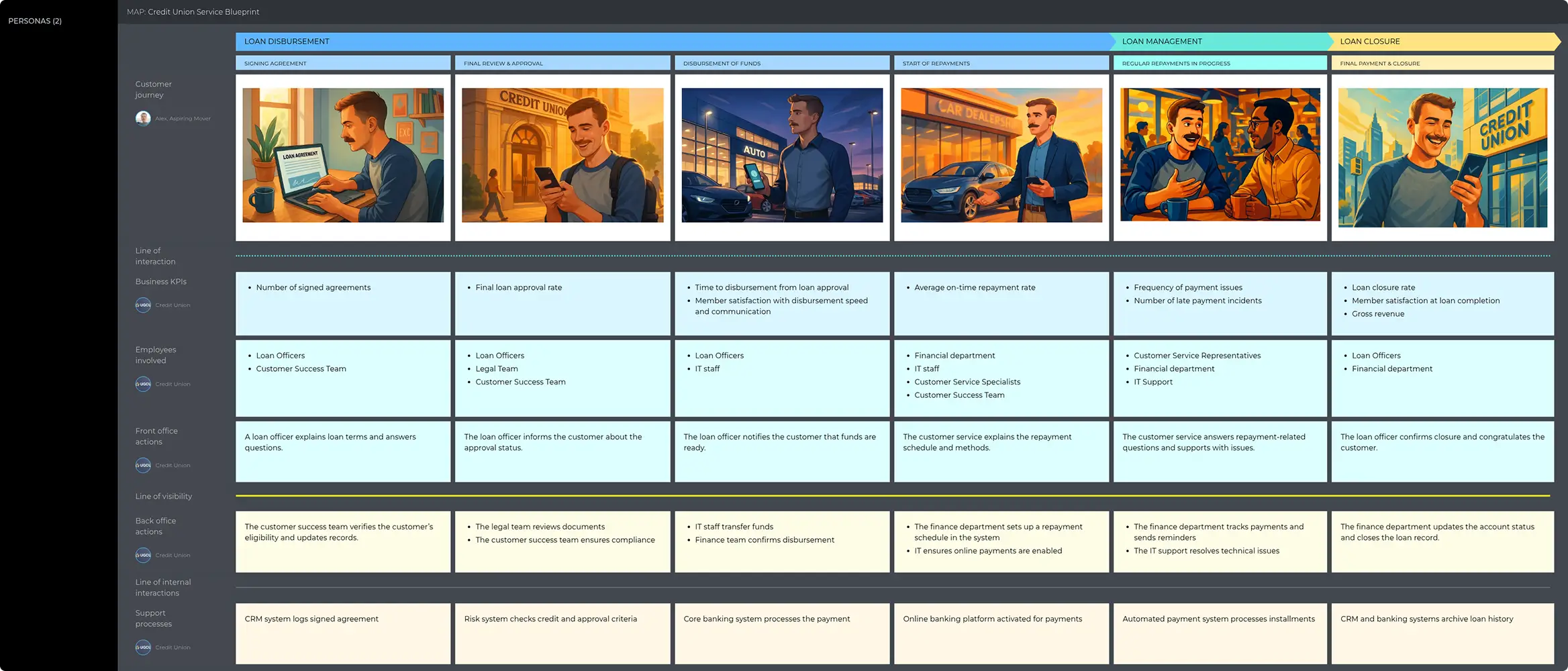The width and height of the screenshot is (1568, 671).
Task: Select the LOAN CLOSURE stage header
Action: point(1369,41)
